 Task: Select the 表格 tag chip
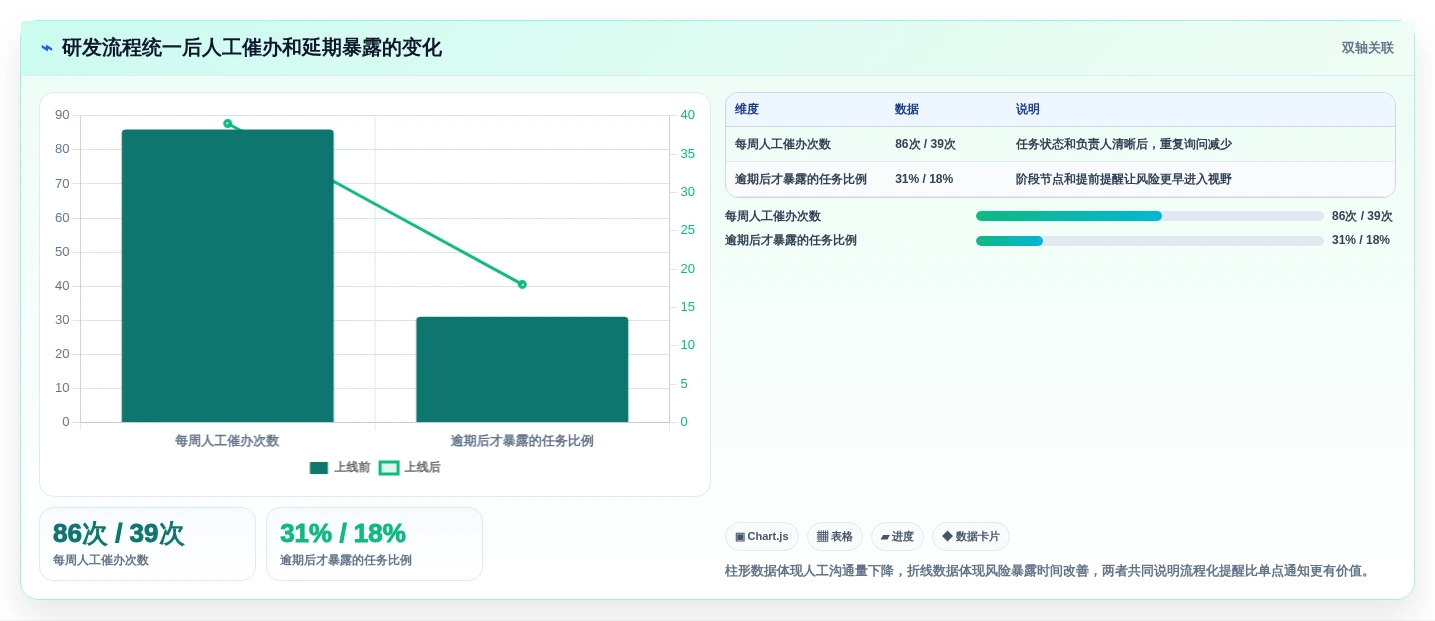click(x=835, y=537)
